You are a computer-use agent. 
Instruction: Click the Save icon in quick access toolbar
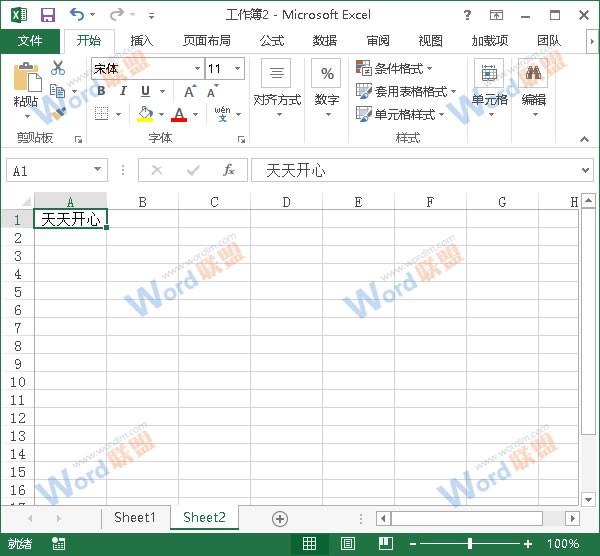coord(47,15)
